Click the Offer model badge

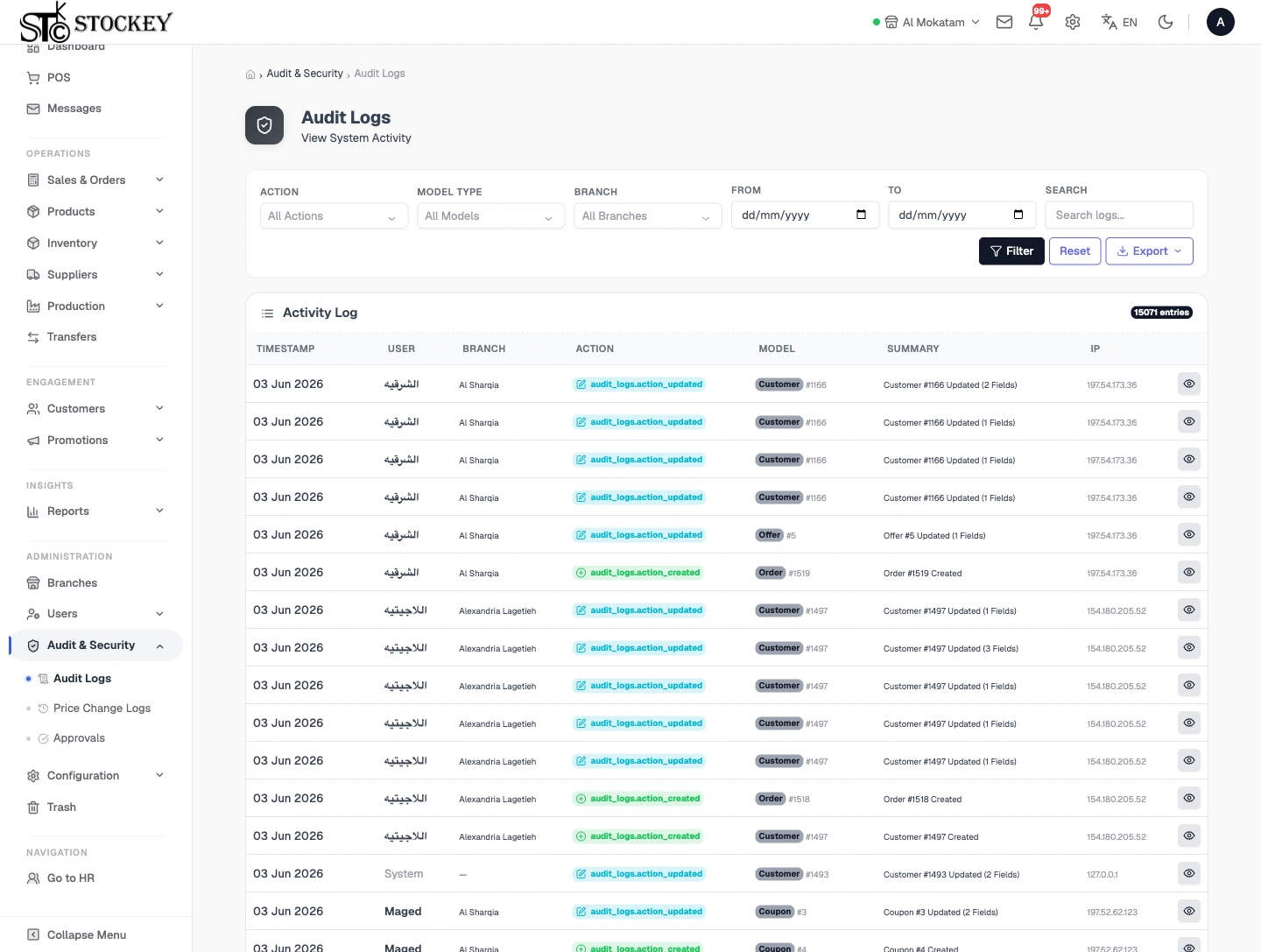pyautogui.click(x=770, y=535)
